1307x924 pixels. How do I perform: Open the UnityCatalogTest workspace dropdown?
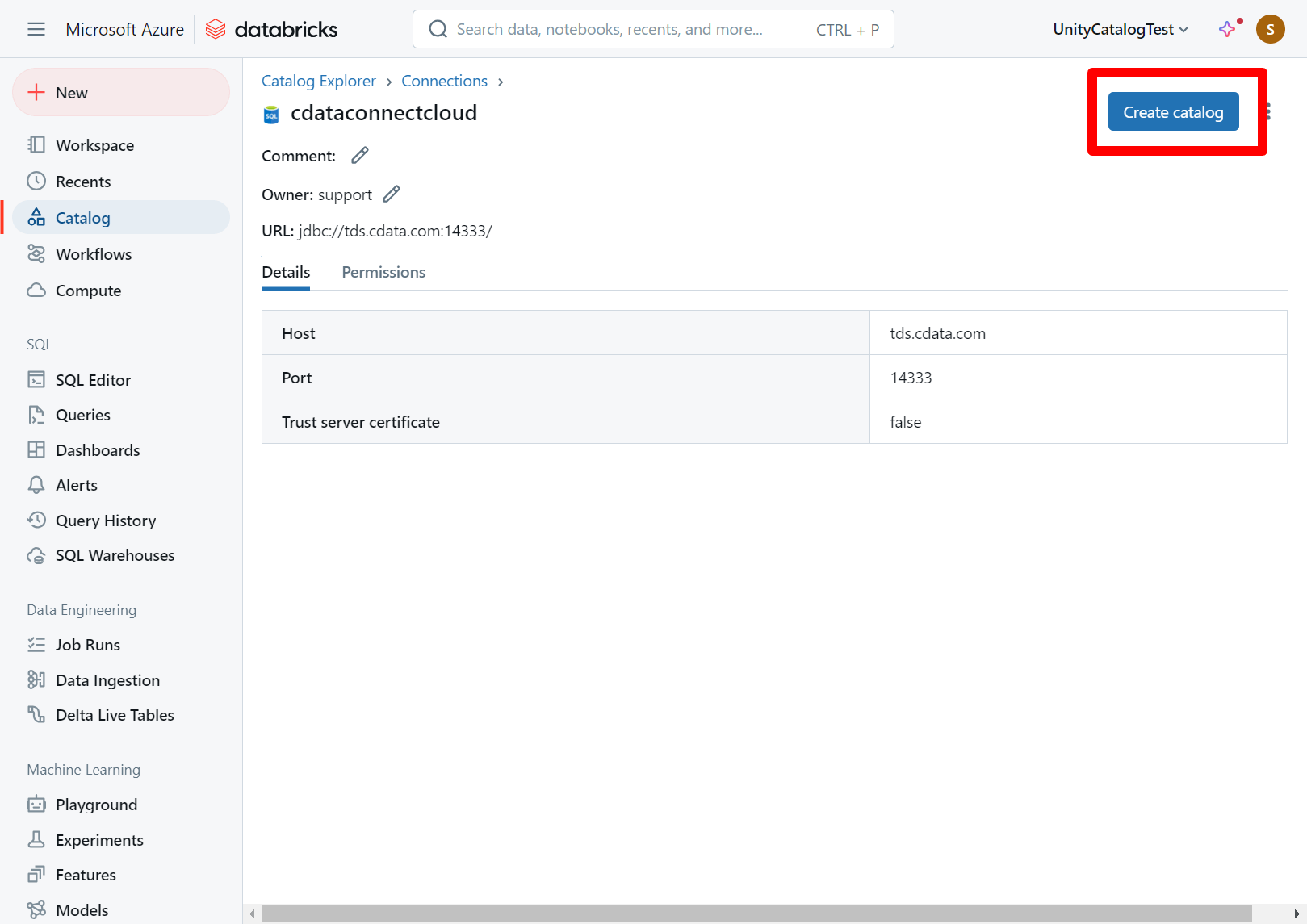(1121, 29)
